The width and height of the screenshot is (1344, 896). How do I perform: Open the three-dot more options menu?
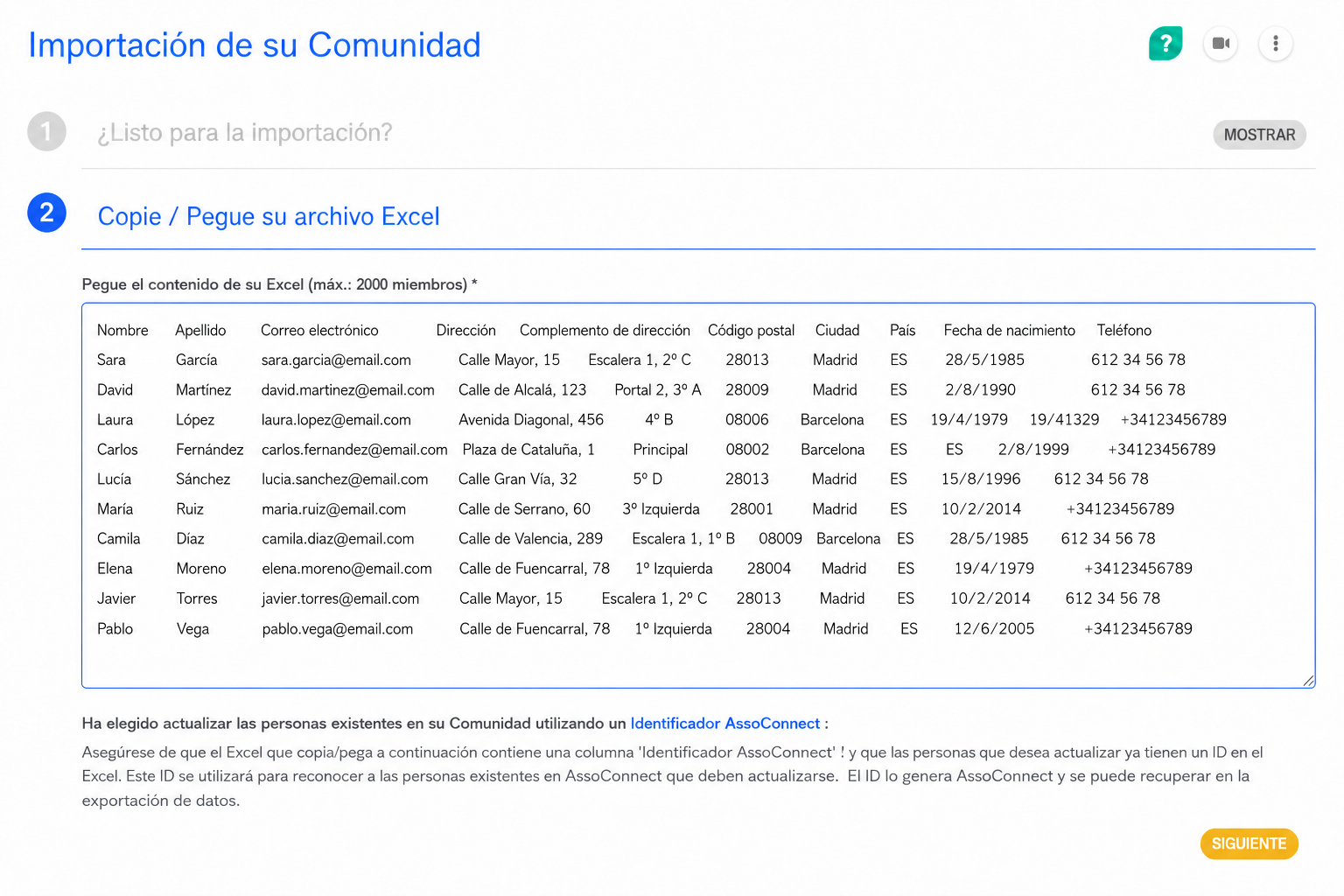point(1276,43)
